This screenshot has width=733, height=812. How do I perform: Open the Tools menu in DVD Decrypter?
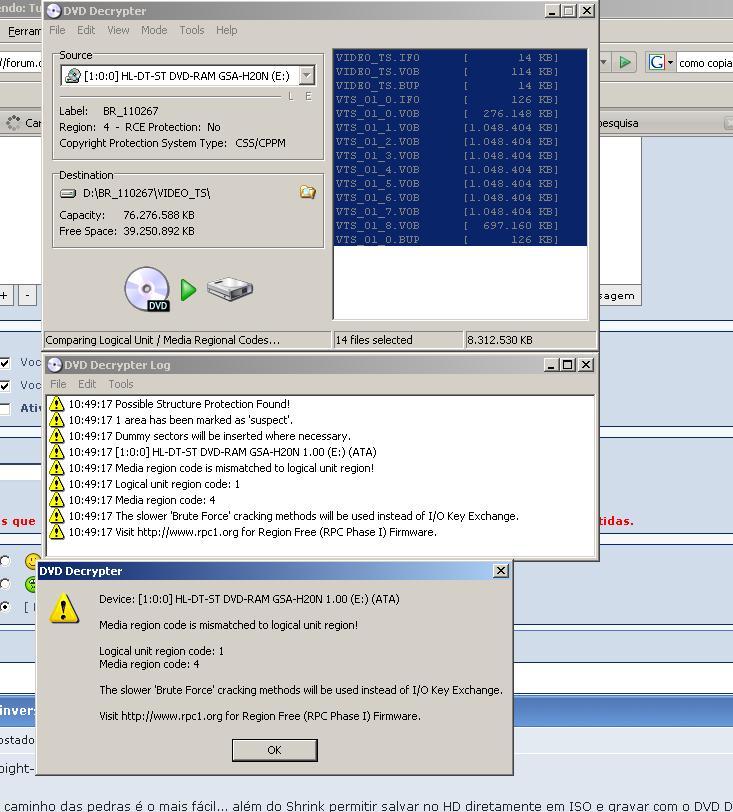192,30
